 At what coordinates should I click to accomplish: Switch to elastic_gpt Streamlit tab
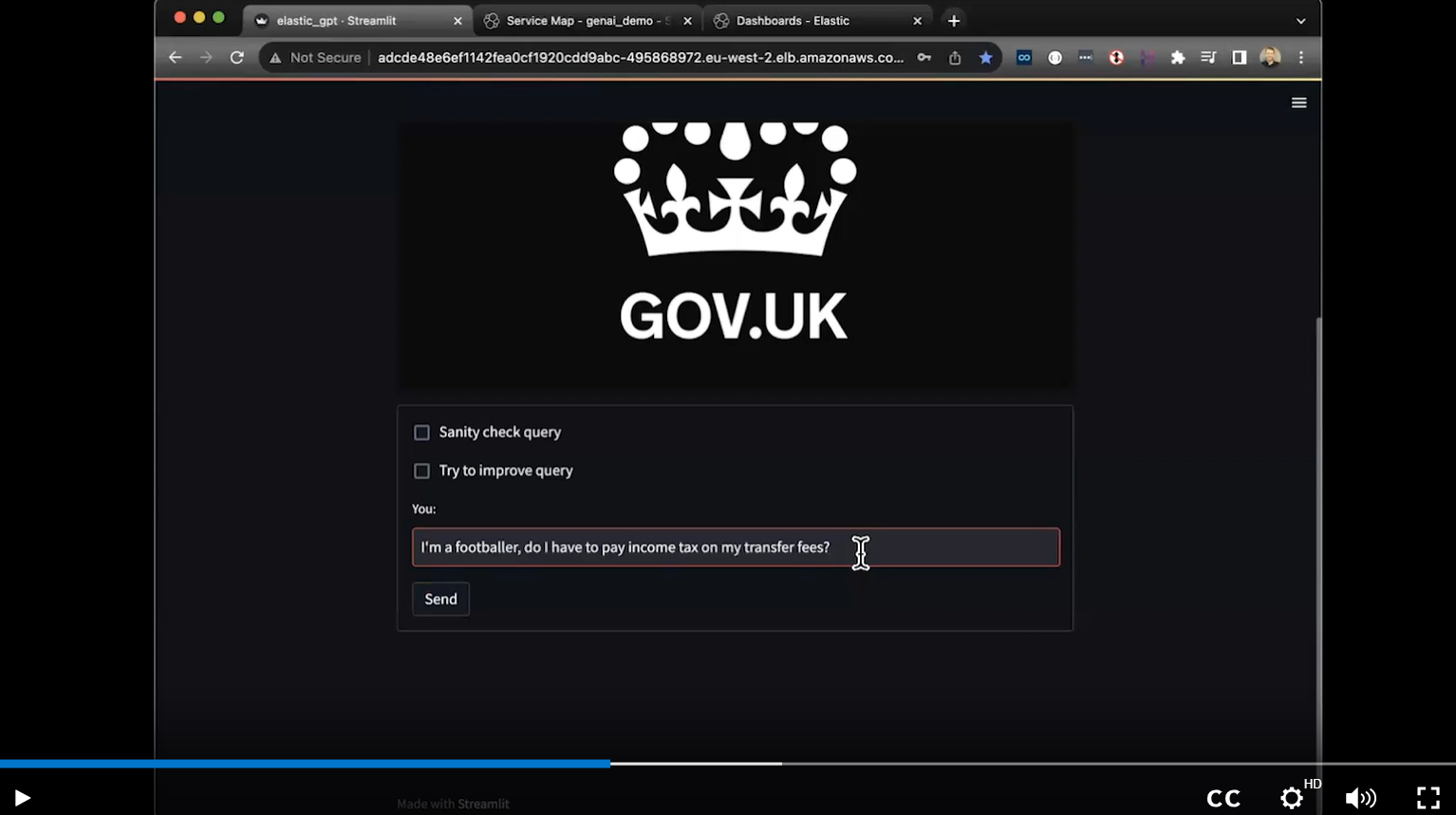pyautogui.click(x=357, y=20)
